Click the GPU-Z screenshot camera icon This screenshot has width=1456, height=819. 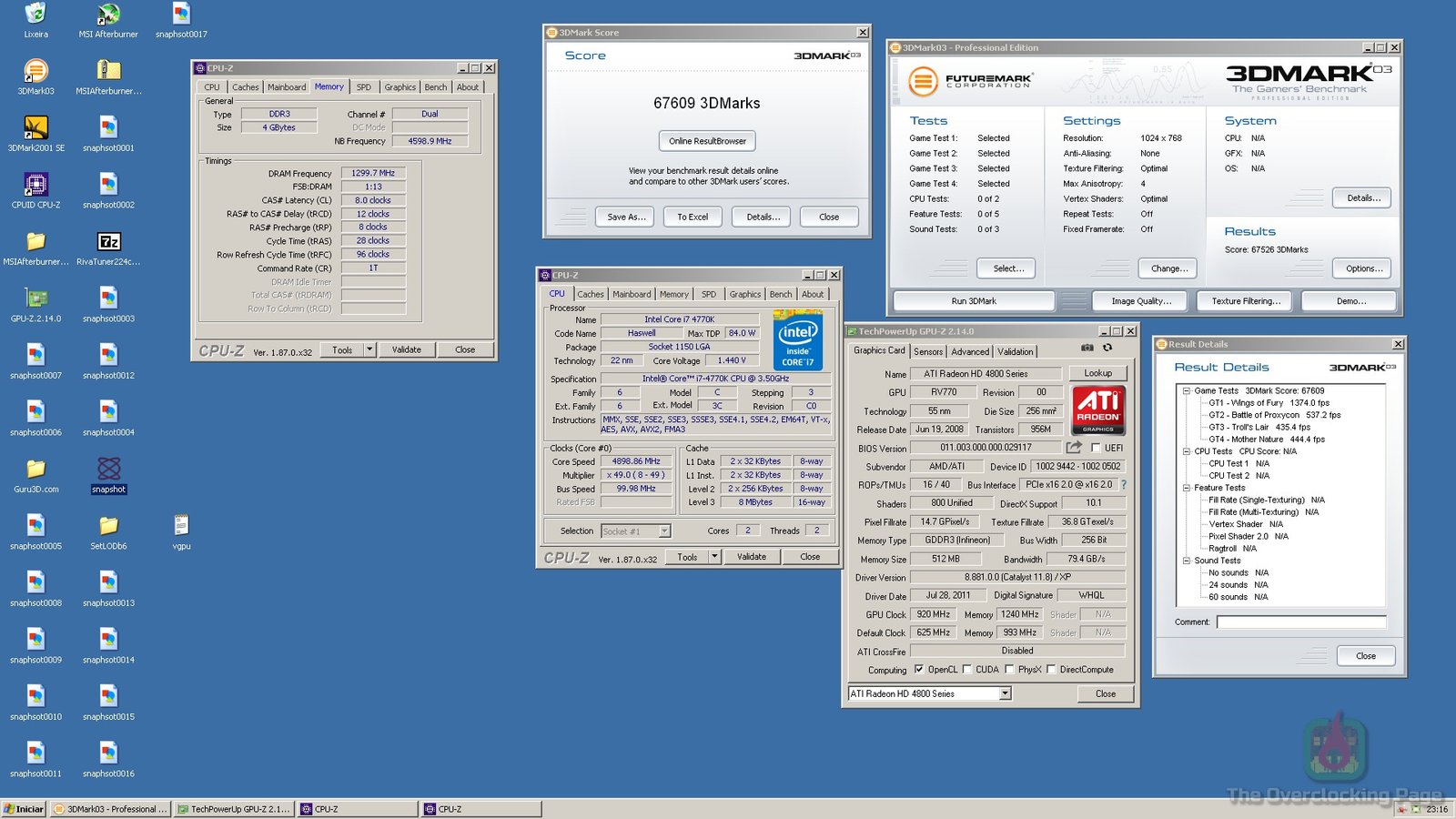click(1087, 348)
